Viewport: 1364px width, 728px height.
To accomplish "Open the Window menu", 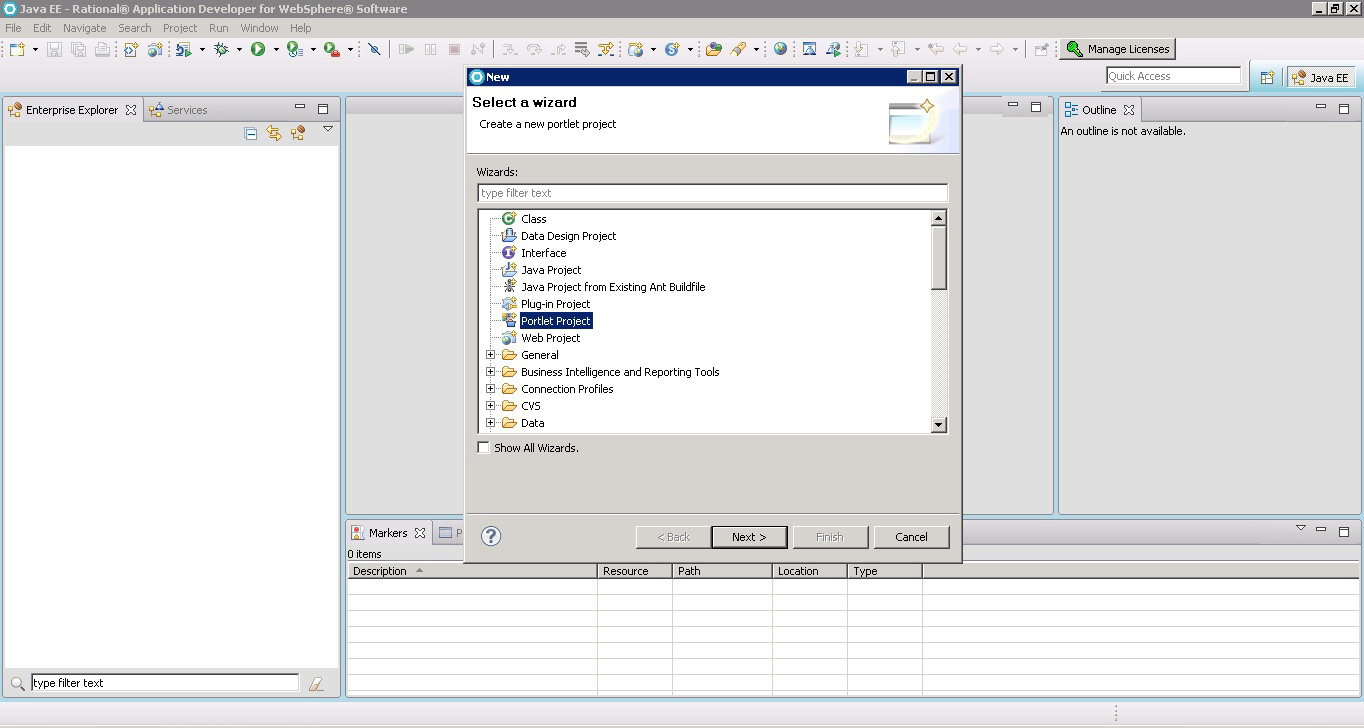I will tap(259, 28).
